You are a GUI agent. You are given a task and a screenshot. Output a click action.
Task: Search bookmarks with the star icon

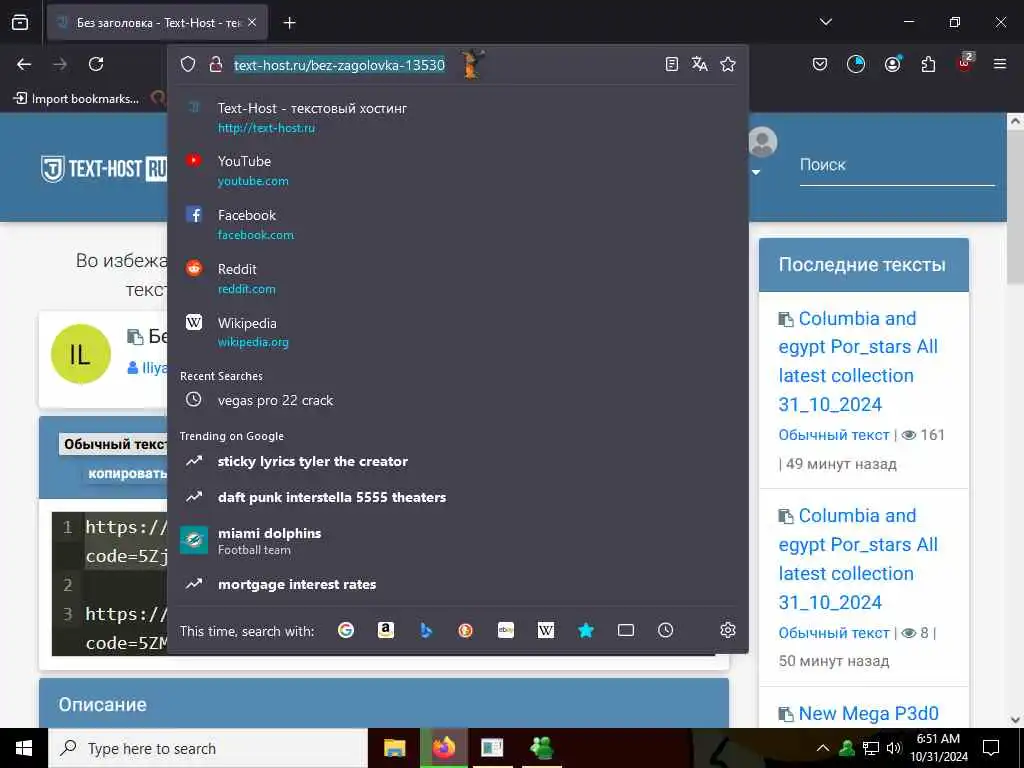pos(586,630)
